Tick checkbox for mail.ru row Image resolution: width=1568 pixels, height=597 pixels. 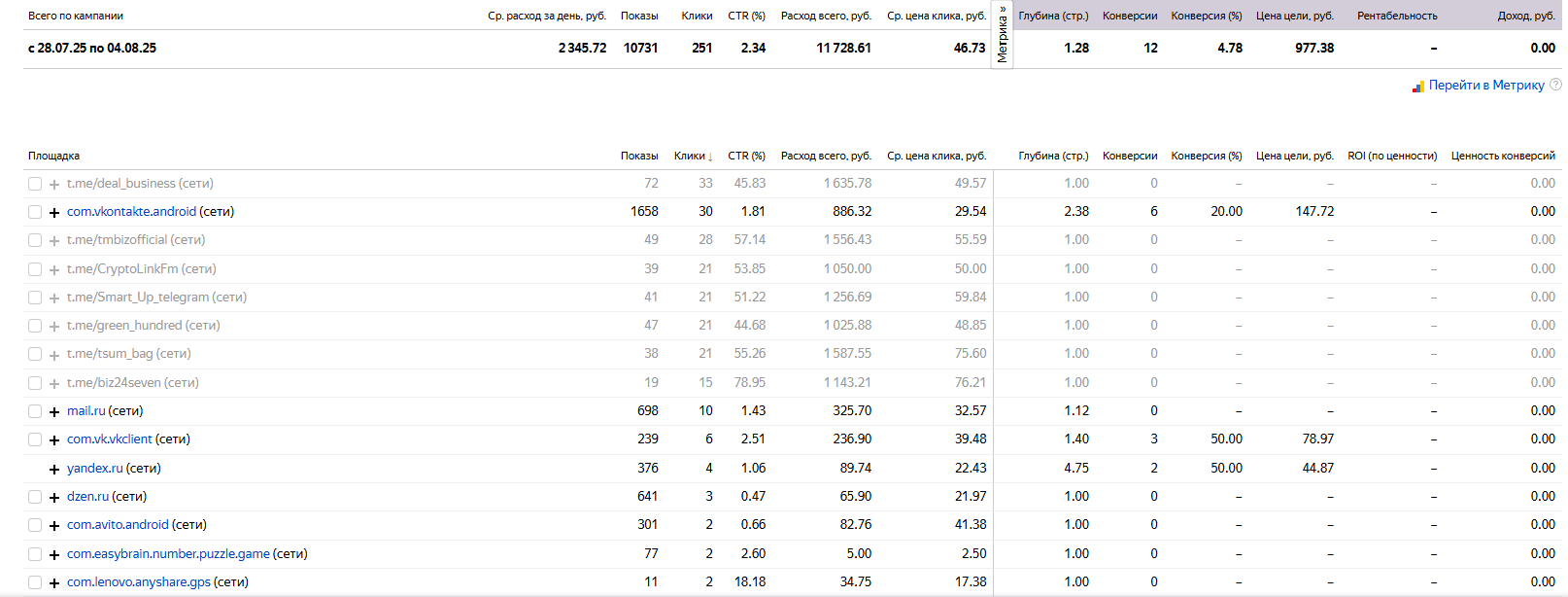[x=35, y=411]
